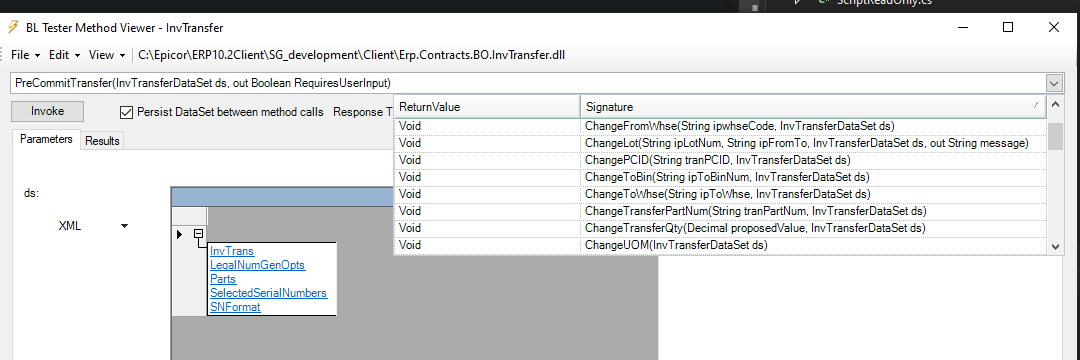Select the ChangeTransferQty method row
This screenshot has height=360, width=1080.
click(720, 228)
